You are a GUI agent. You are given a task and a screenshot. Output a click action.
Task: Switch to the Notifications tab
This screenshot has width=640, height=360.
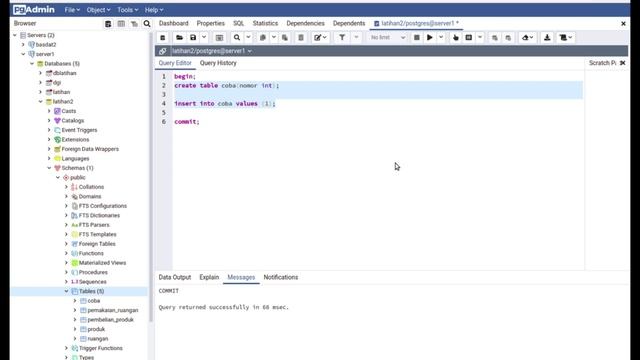click(281, 277)
